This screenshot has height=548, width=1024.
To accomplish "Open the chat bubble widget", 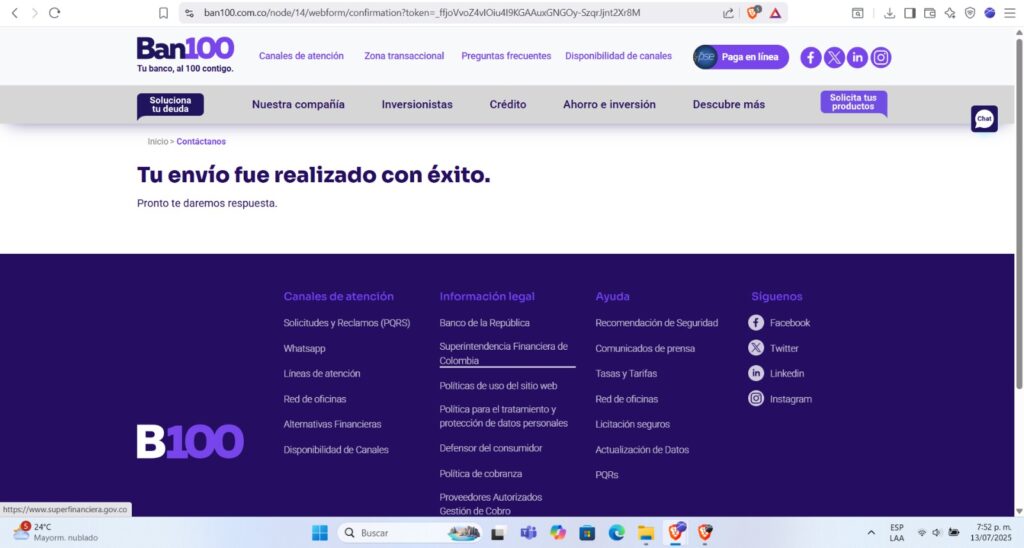I will [x=984, y=119].
